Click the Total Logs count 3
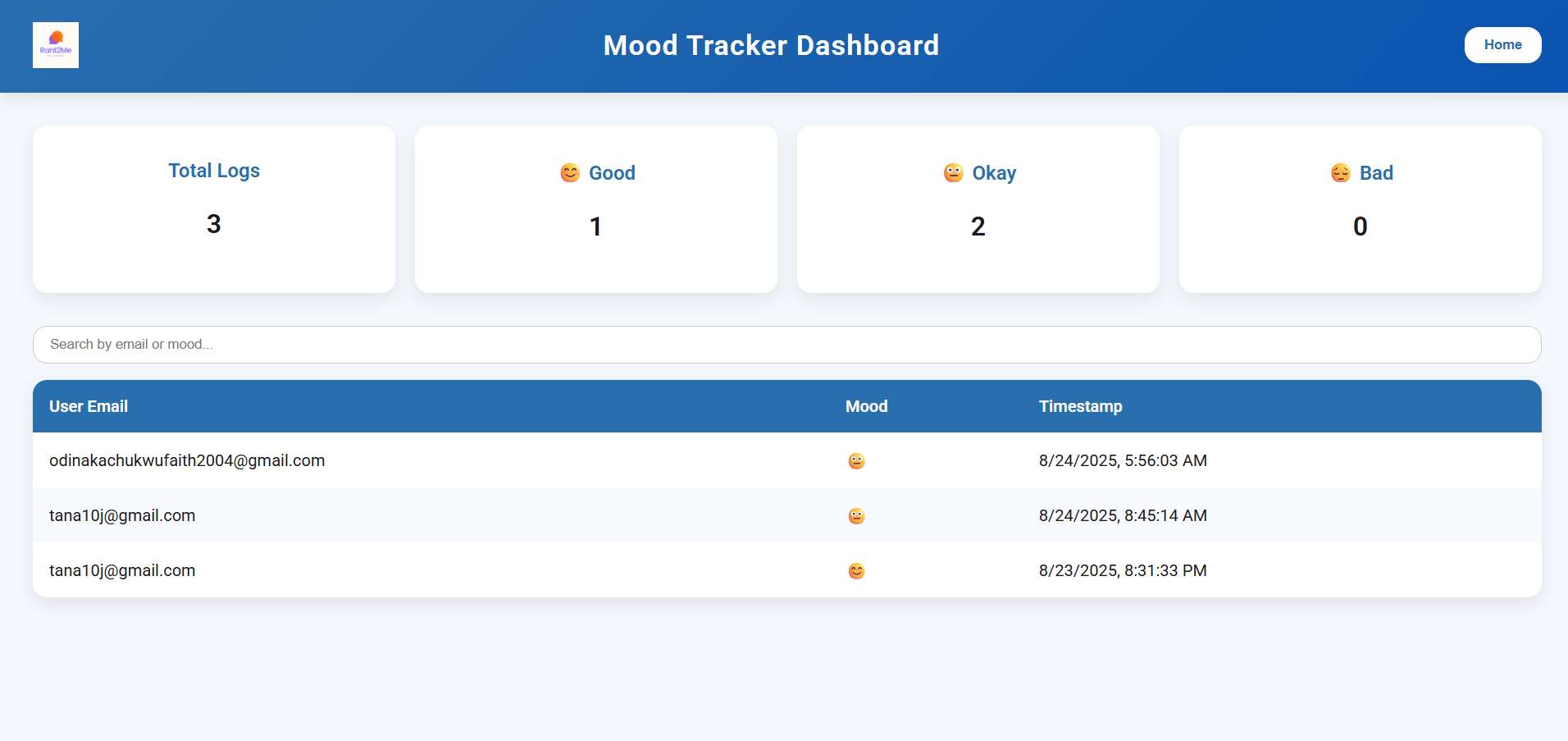The width and height of the screenshot is (1568, 741). tap(214, 224)
